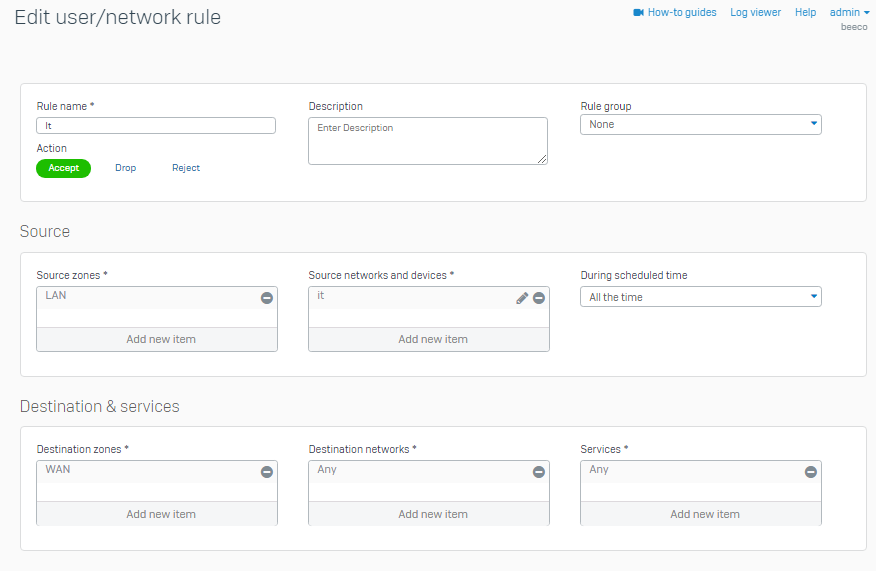Image resolution: width=876 pixels, height=571 pixels.
Task: Expand the admin user menu
Action: coord(849,13)
